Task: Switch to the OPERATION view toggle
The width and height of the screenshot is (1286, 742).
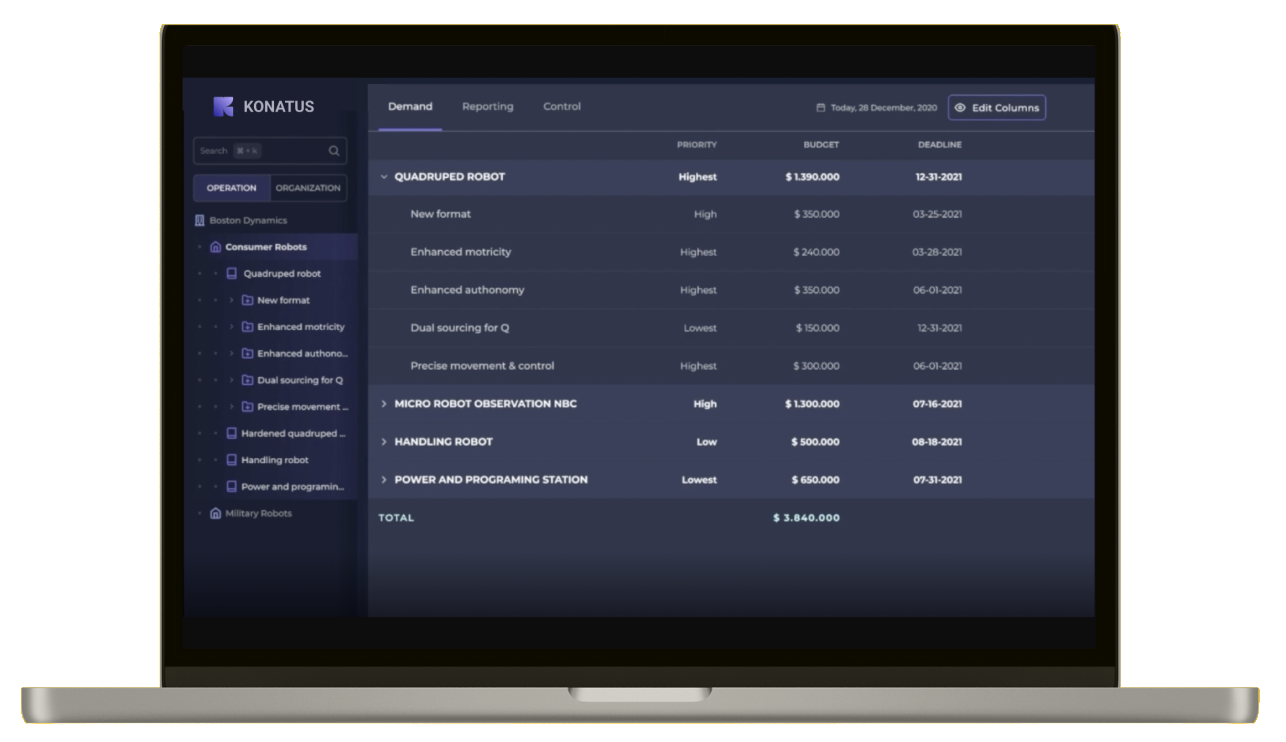Action: click(x=231, y=188)
